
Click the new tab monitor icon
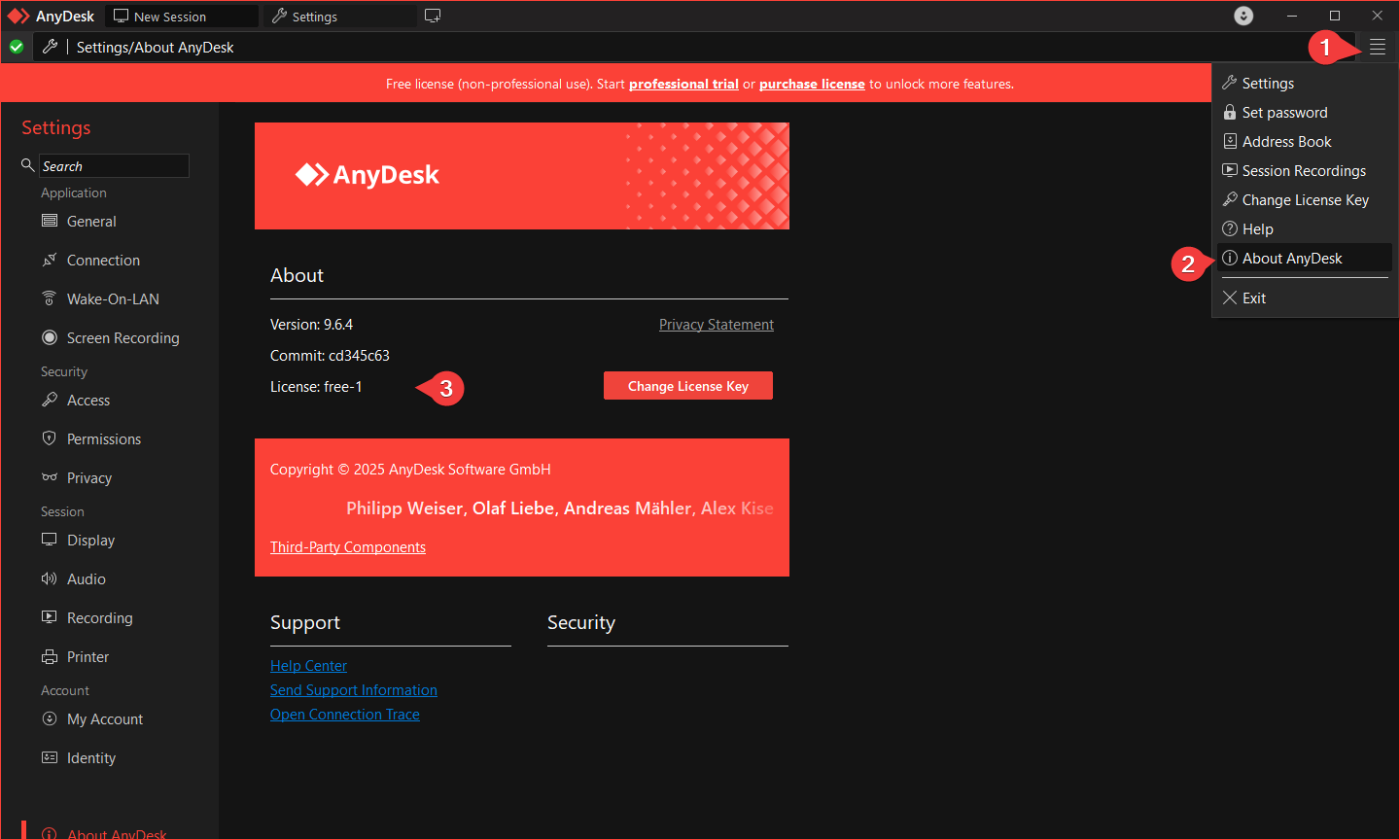tap(433, 16)
